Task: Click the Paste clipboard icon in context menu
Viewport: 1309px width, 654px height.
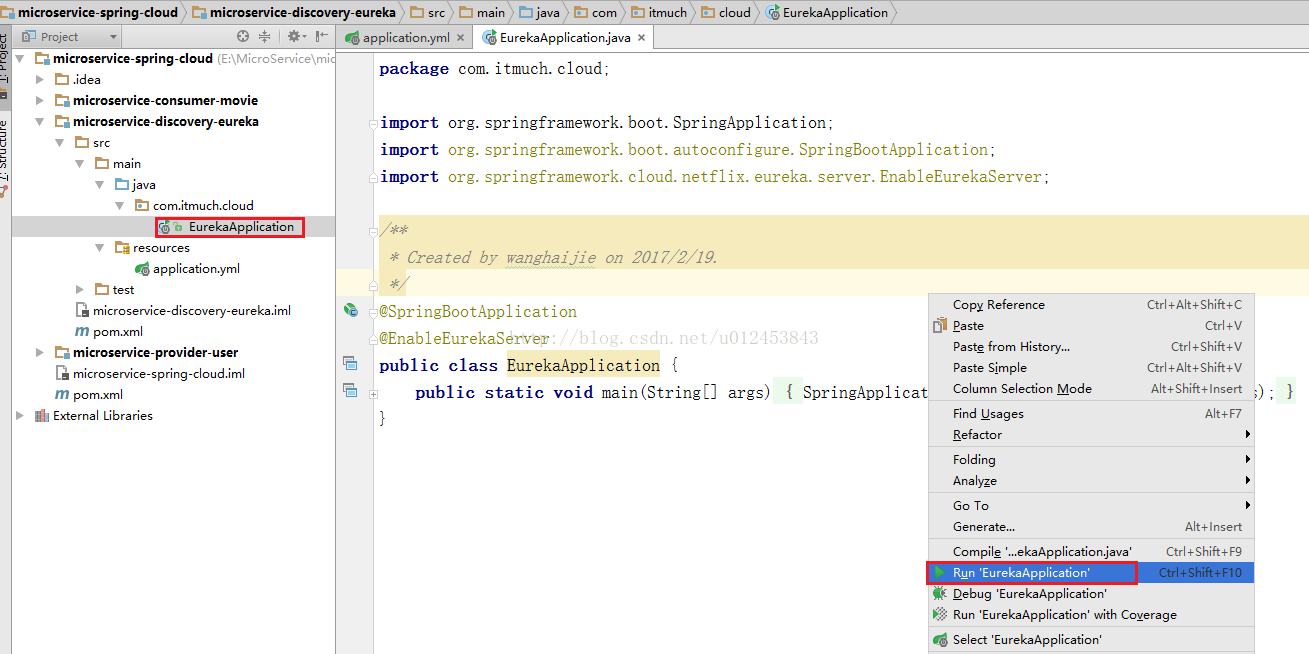Action: click(x=940, y=326)
